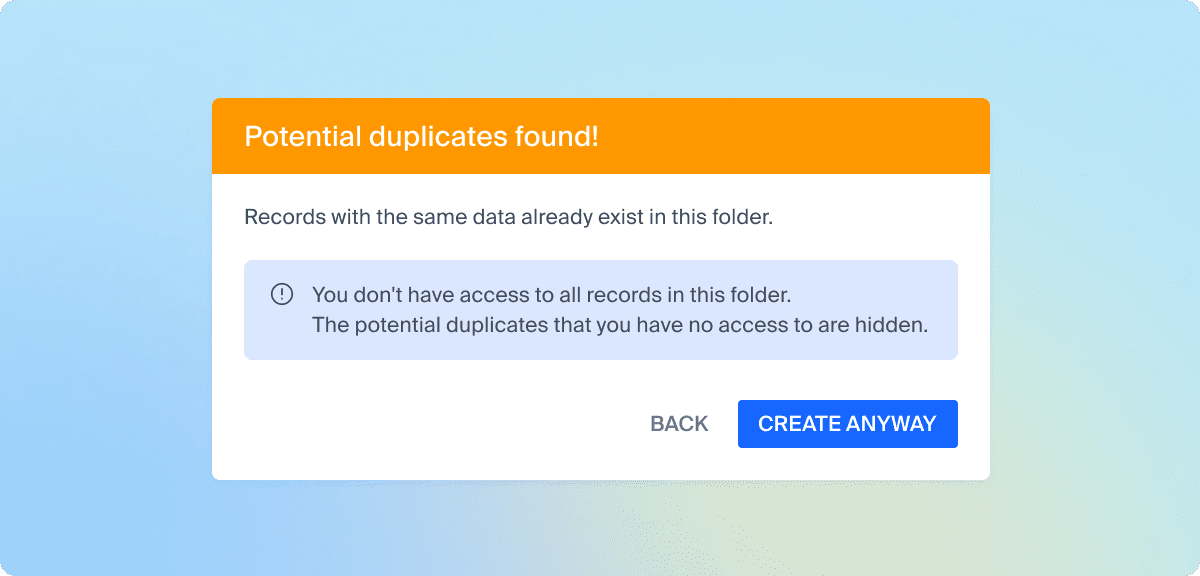
Task: Click the CREATE ANYWAY button
Action: (x=847, y=424)
